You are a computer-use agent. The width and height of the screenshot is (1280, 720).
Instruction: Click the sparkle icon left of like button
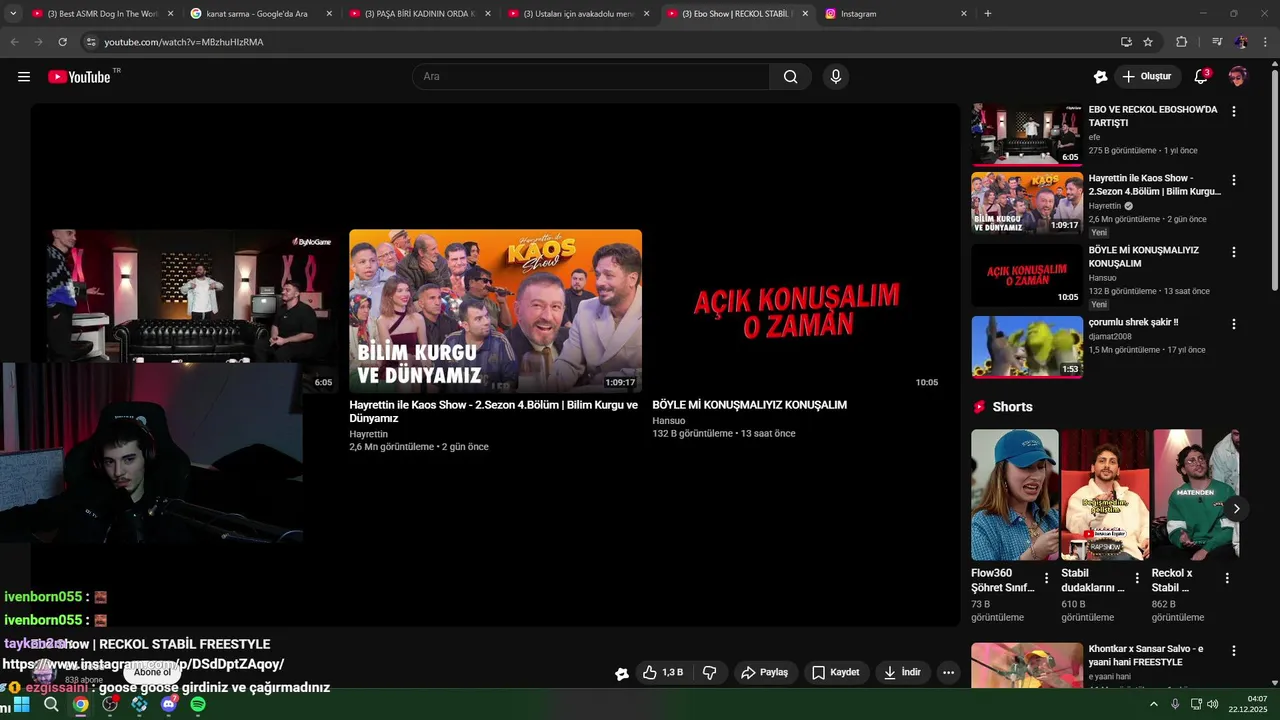pos(621,673)
